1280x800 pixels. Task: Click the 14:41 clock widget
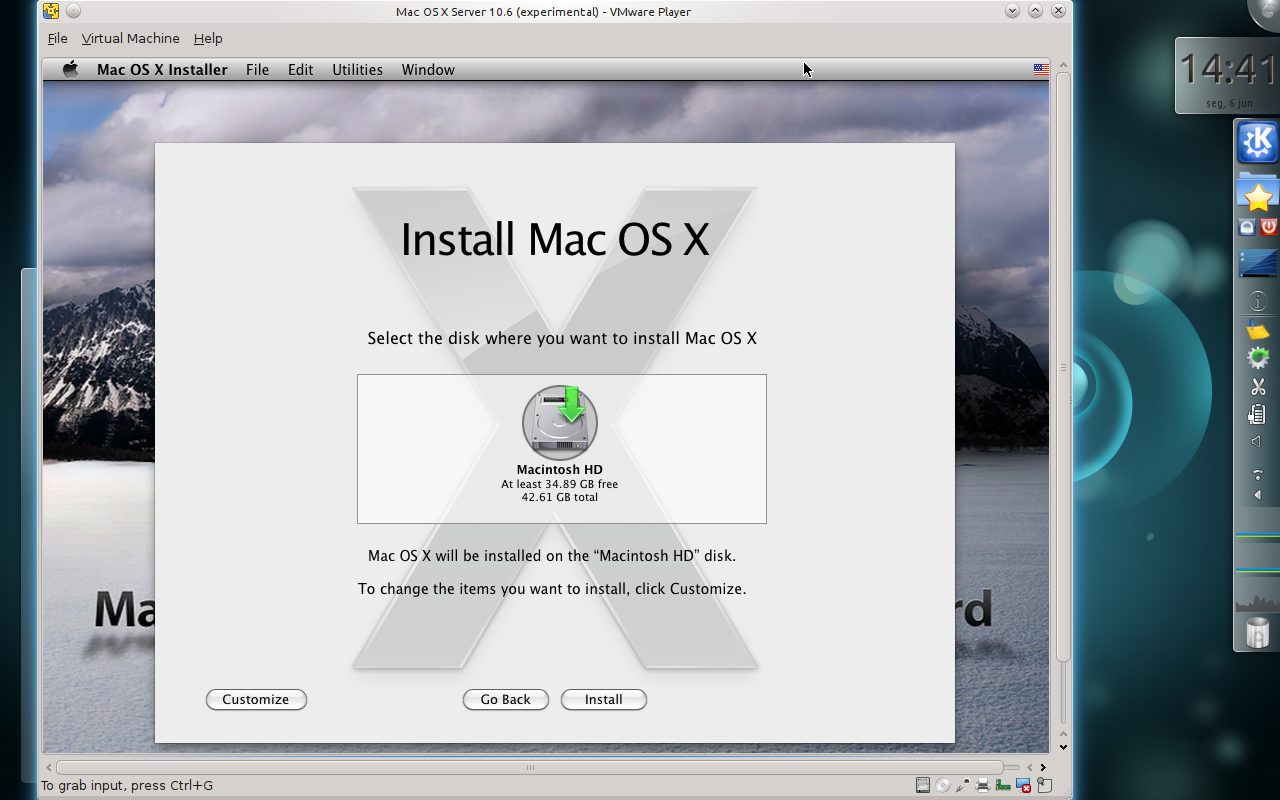tap(1228, 75)
